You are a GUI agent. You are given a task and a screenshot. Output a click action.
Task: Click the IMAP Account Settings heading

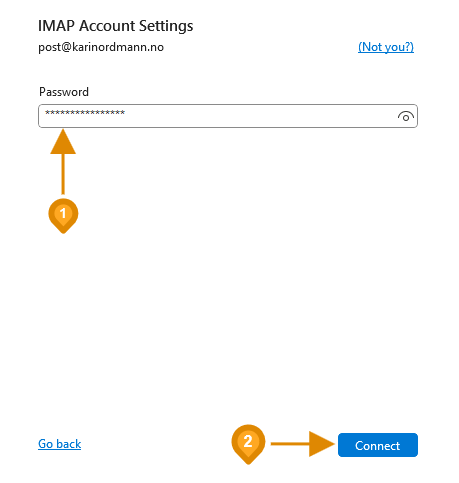click(x=116, y=26)
